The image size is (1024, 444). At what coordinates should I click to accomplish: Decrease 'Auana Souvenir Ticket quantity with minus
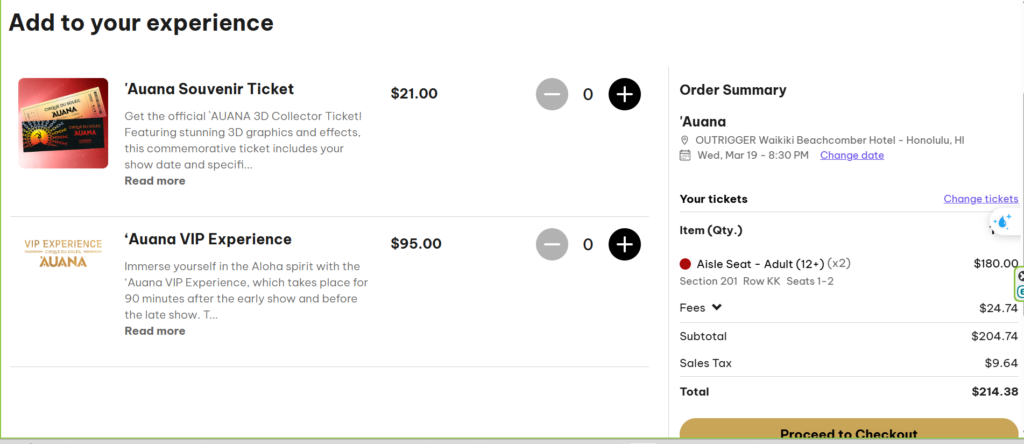552,94
